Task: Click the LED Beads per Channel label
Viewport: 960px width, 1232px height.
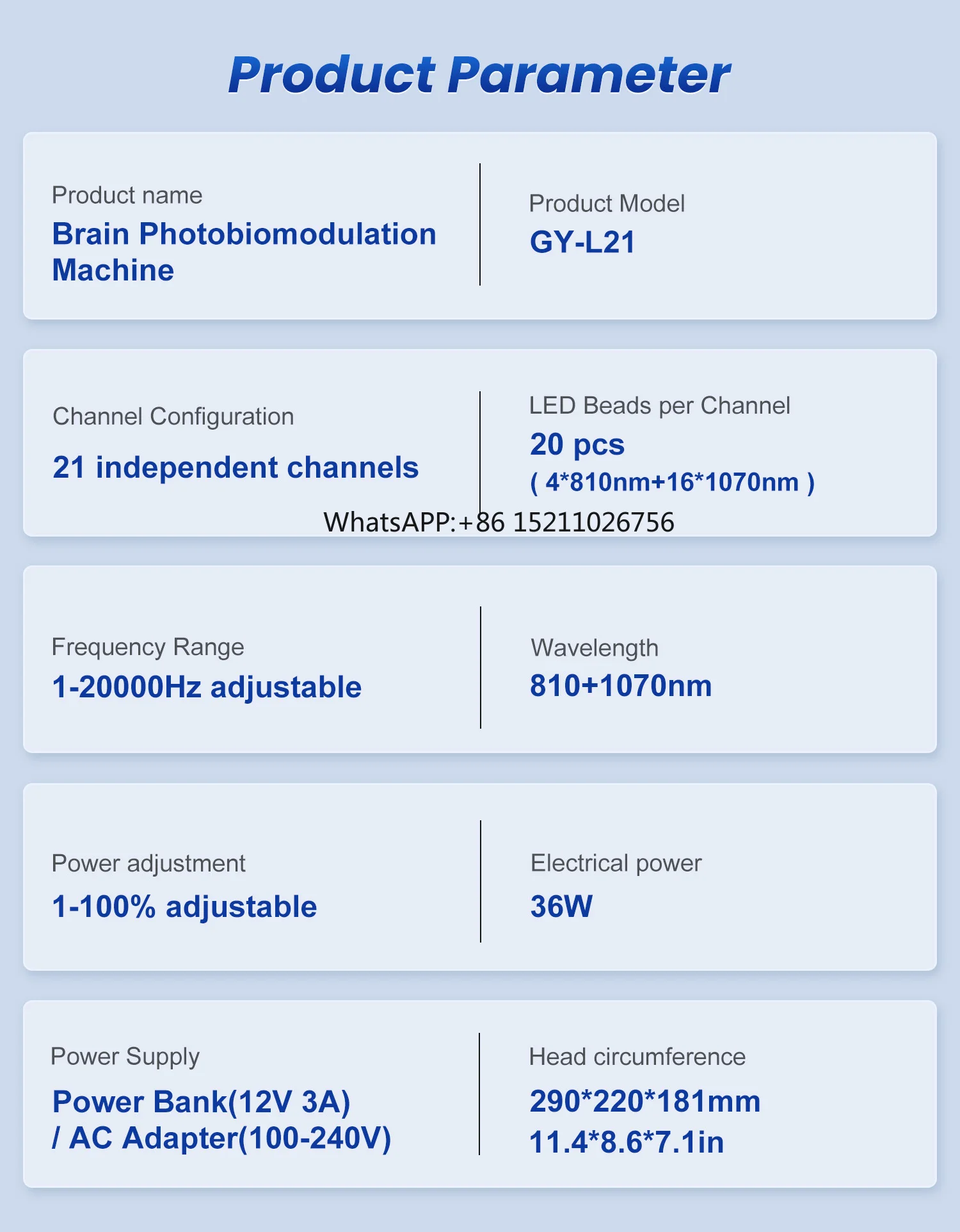Action: coord(659,406)
